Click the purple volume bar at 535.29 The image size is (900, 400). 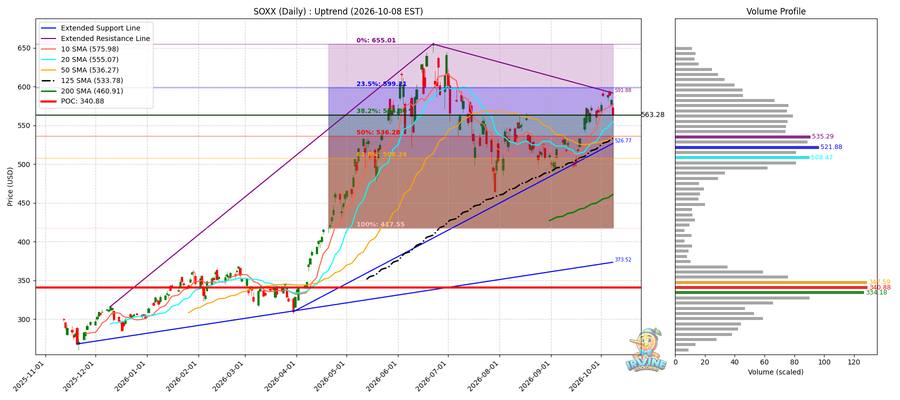coord(742,137)
